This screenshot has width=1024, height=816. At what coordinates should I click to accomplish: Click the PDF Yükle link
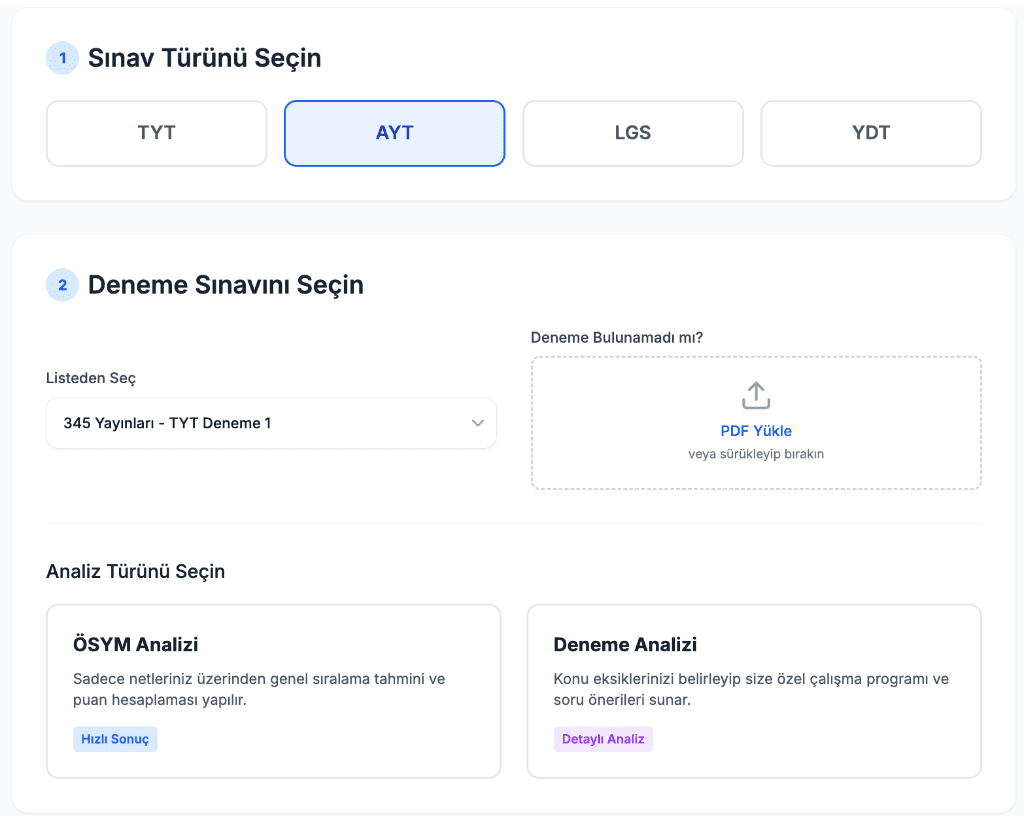coord(756,431)
